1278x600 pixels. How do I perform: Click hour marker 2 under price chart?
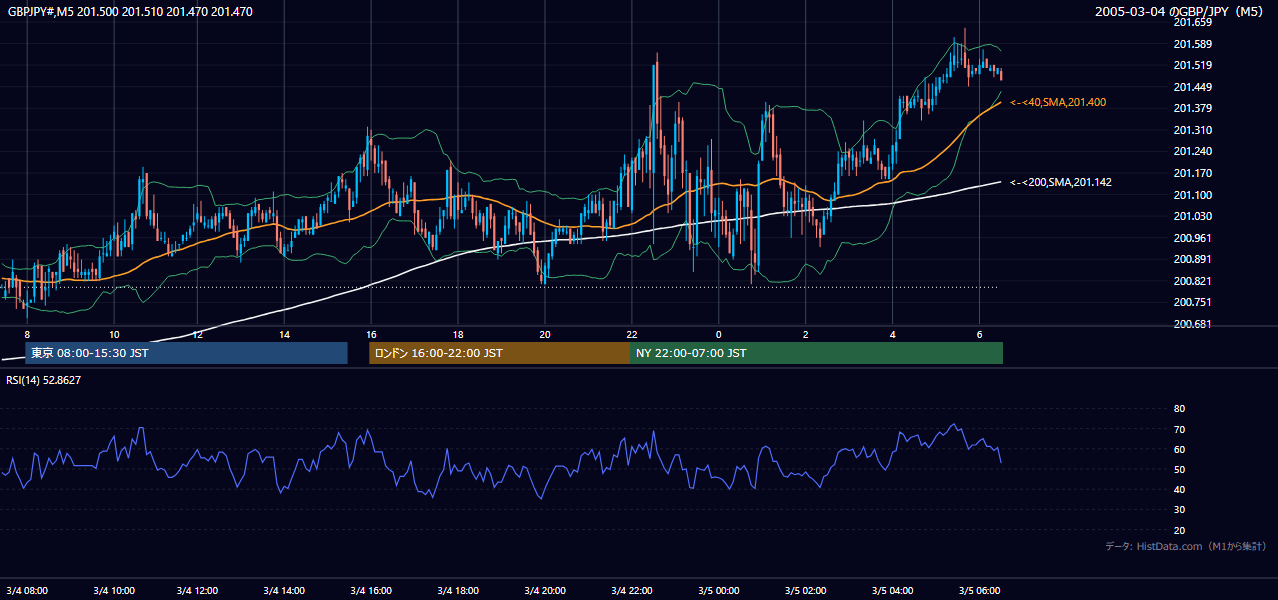tap(805, 334)
